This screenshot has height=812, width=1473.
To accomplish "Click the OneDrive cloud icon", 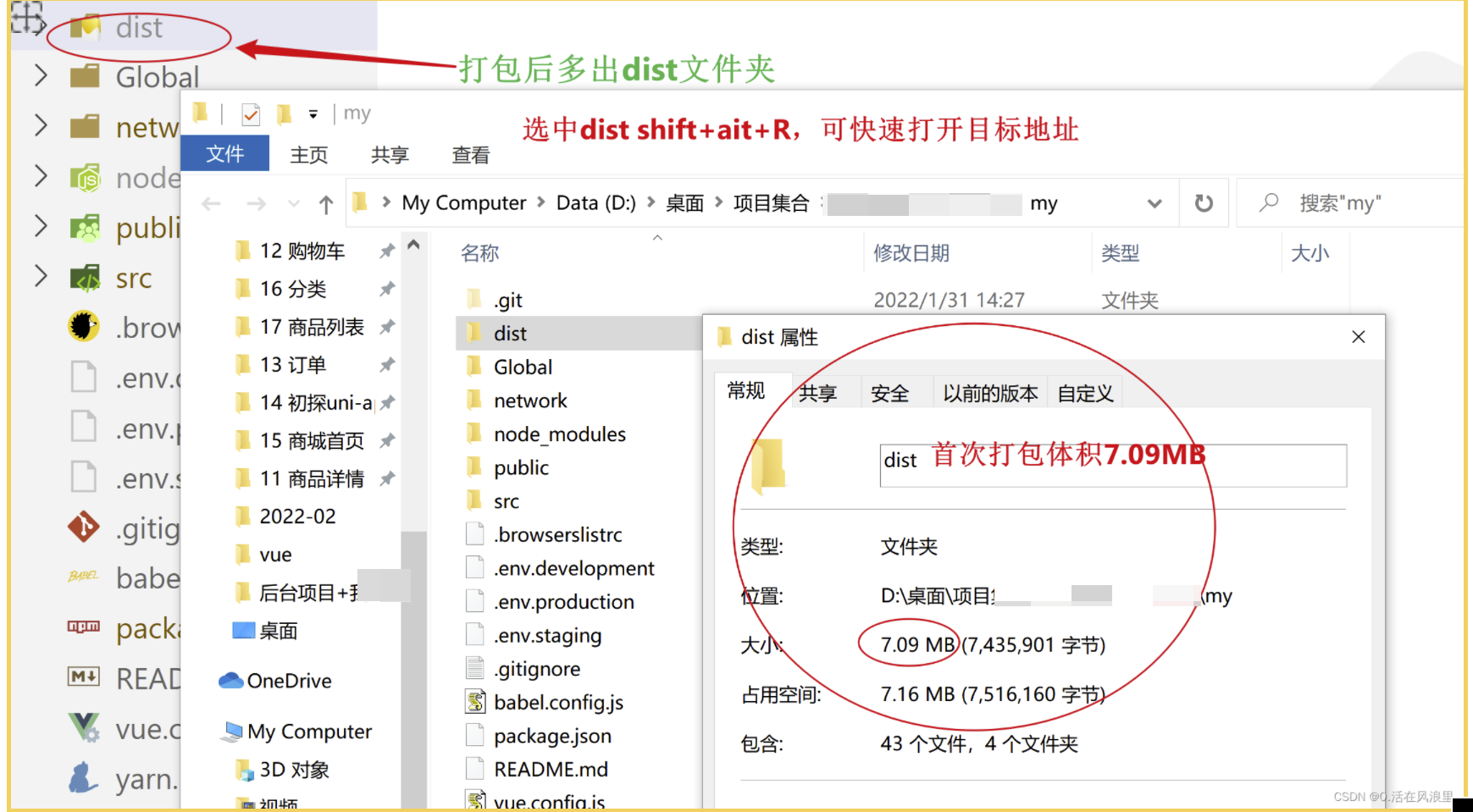I will (x=230, y=681).
